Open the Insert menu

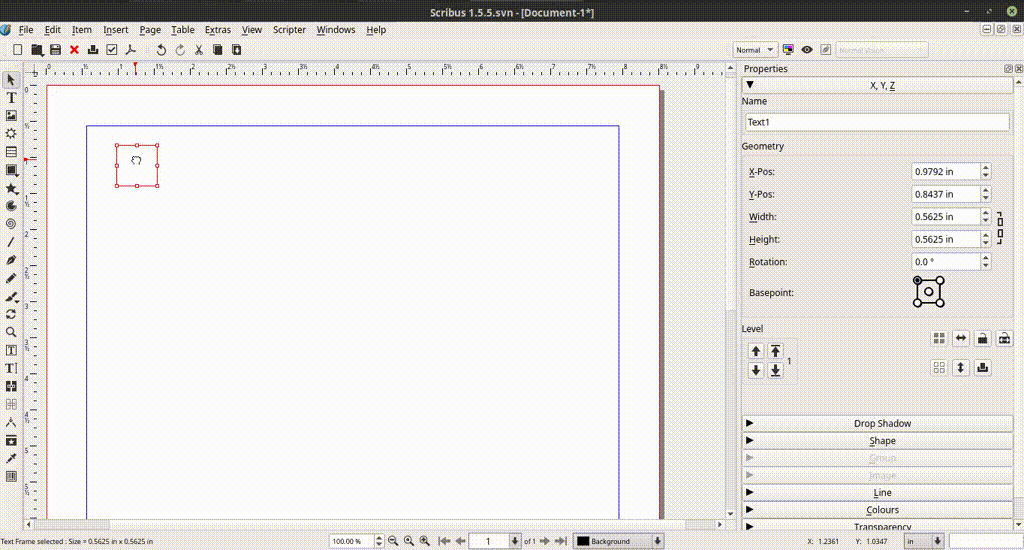115,30
